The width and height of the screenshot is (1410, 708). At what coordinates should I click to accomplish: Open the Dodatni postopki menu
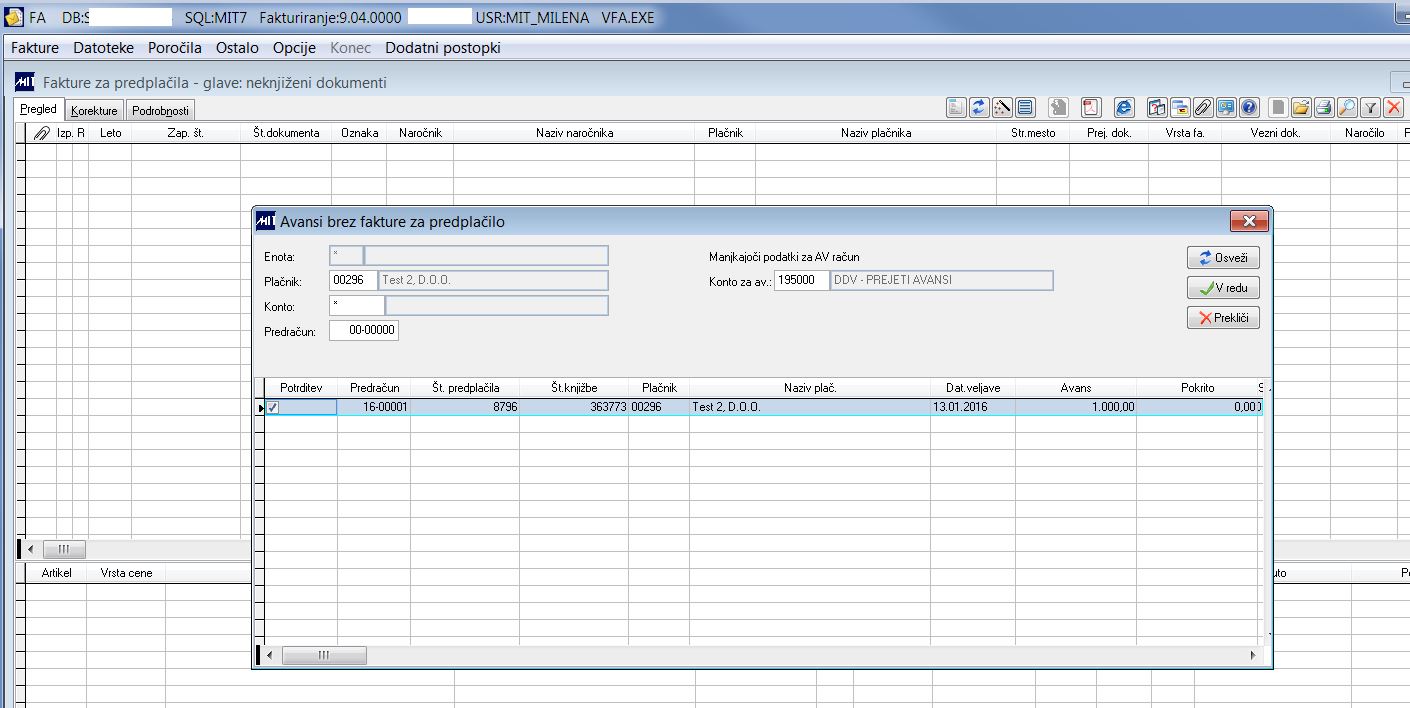(443, 48)
